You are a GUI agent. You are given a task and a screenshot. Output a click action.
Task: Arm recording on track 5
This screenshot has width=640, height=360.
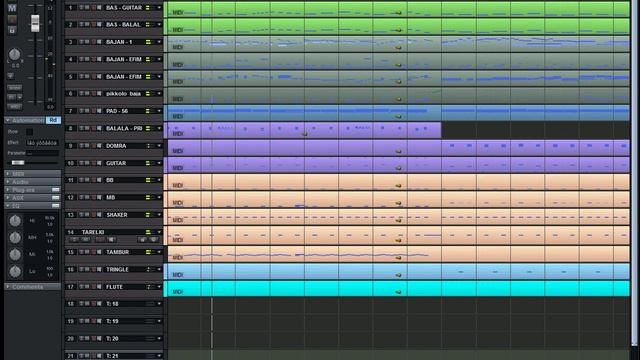tap(93, 76)
